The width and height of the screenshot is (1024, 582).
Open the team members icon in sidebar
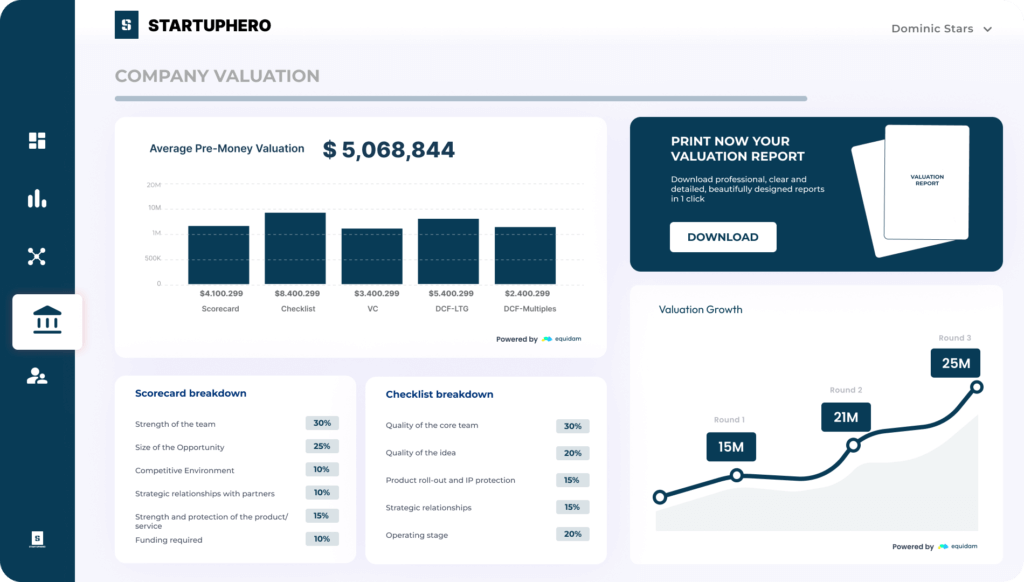coord(37,377)
